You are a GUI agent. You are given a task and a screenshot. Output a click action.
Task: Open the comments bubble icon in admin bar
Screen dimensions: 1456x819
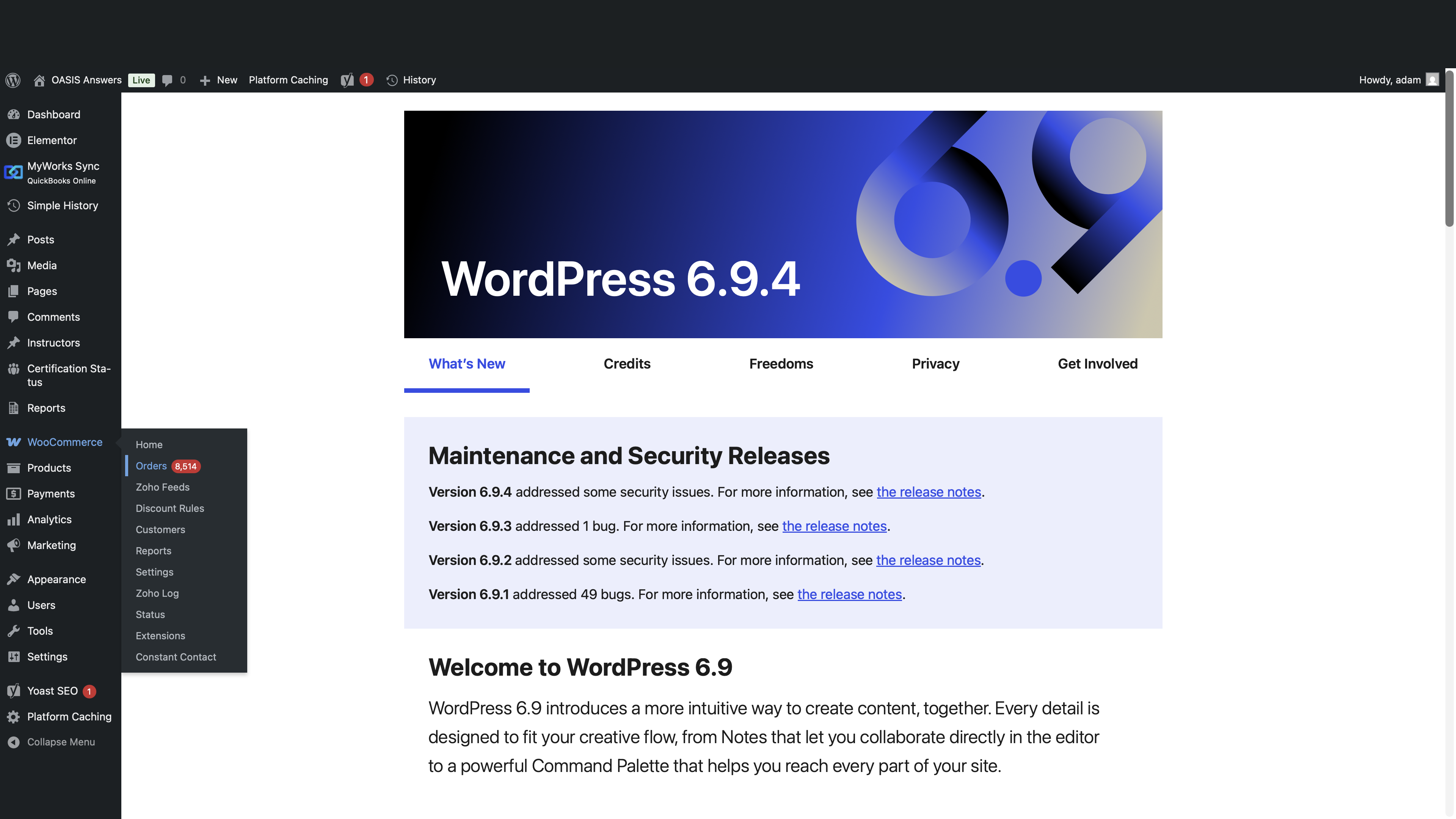[167, 80]
